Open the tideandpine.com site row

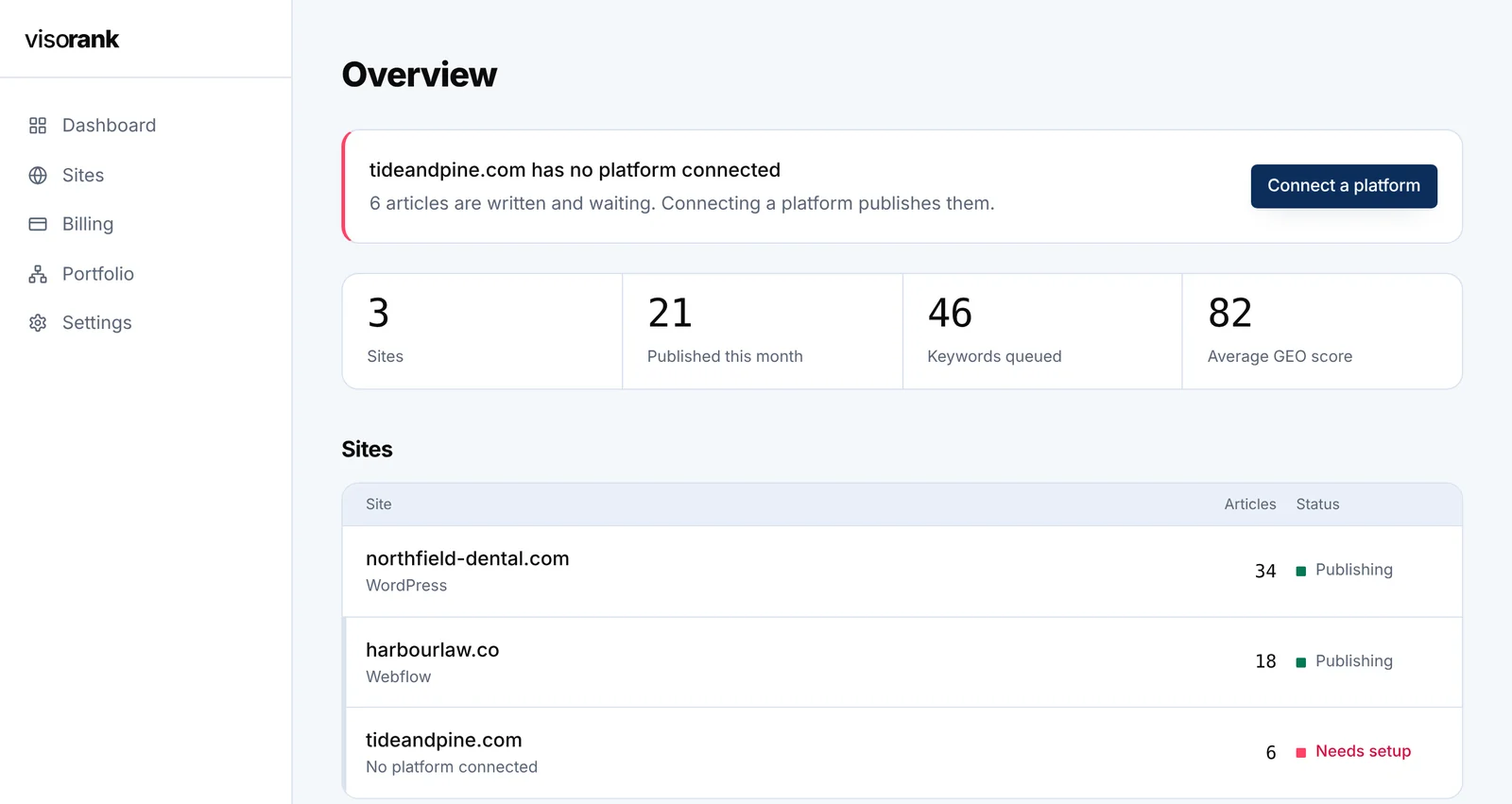[902, 753]
